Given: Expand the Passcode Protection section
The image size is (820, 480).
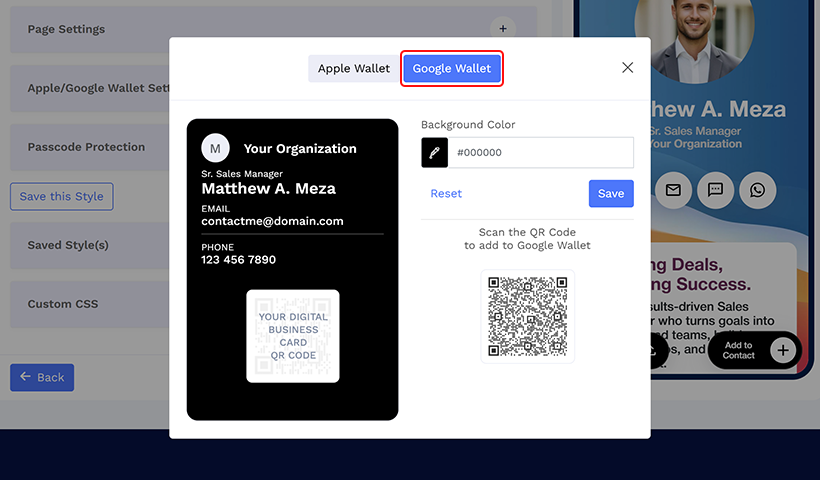Looking at the screenshot, I should pyautogui.click(x=92, y=147).
